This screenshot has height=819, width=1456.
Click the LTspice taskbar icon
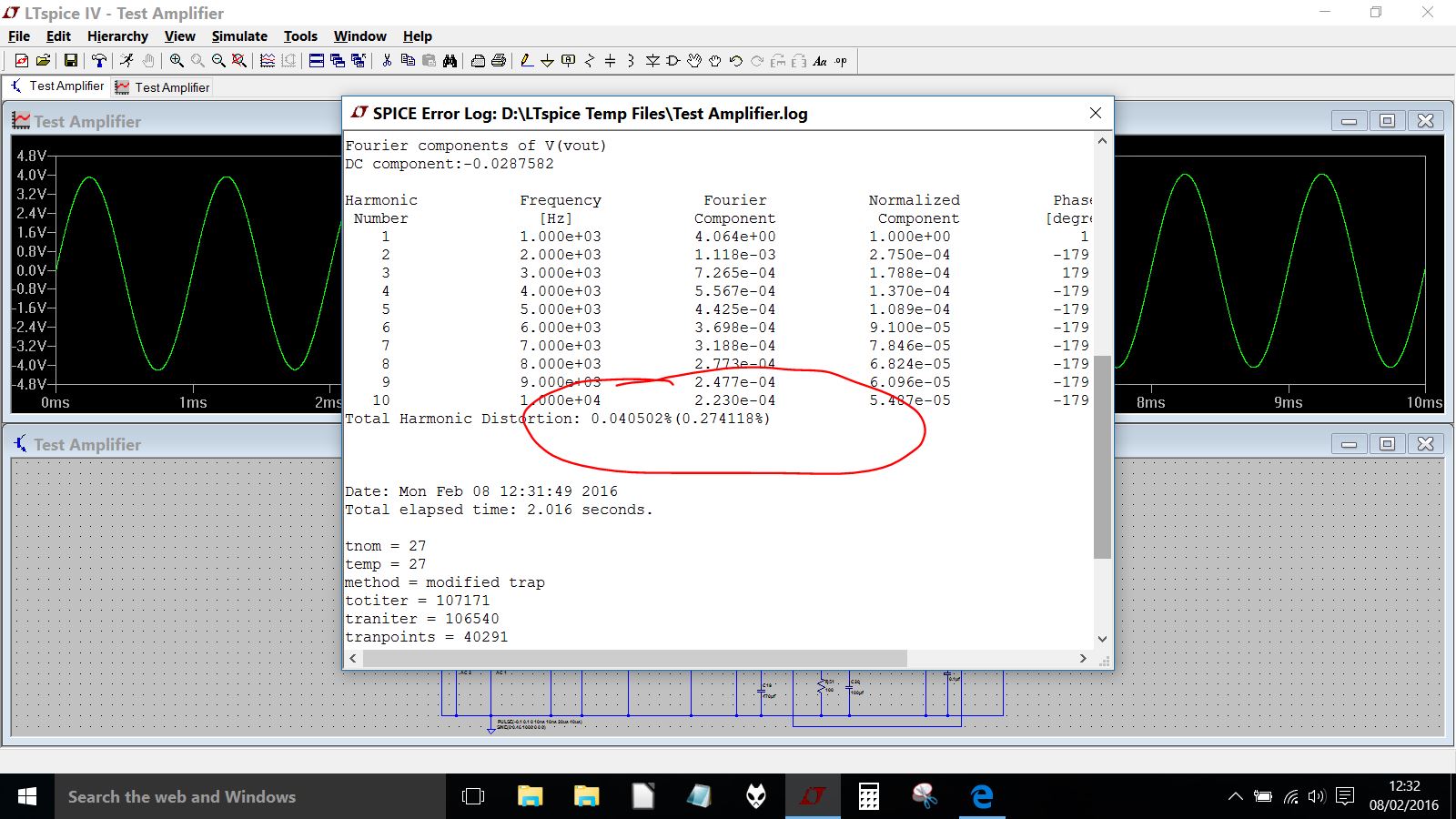click(813, 796)
